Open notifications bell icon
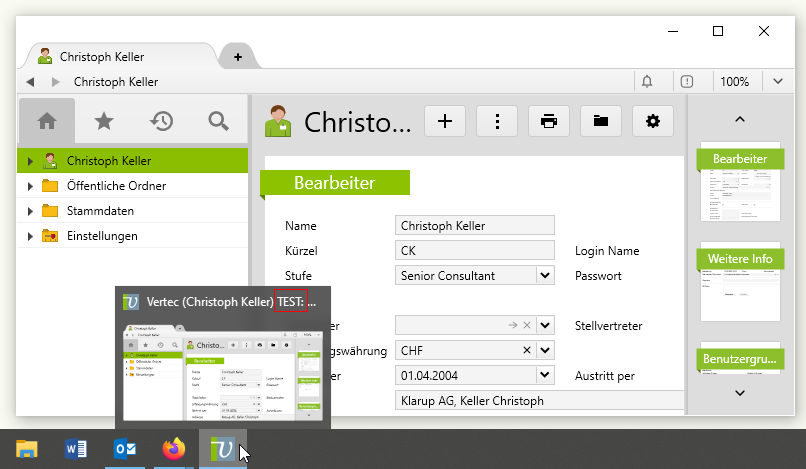The height and width of the screenshot is (469, 806). click(647, 82)
